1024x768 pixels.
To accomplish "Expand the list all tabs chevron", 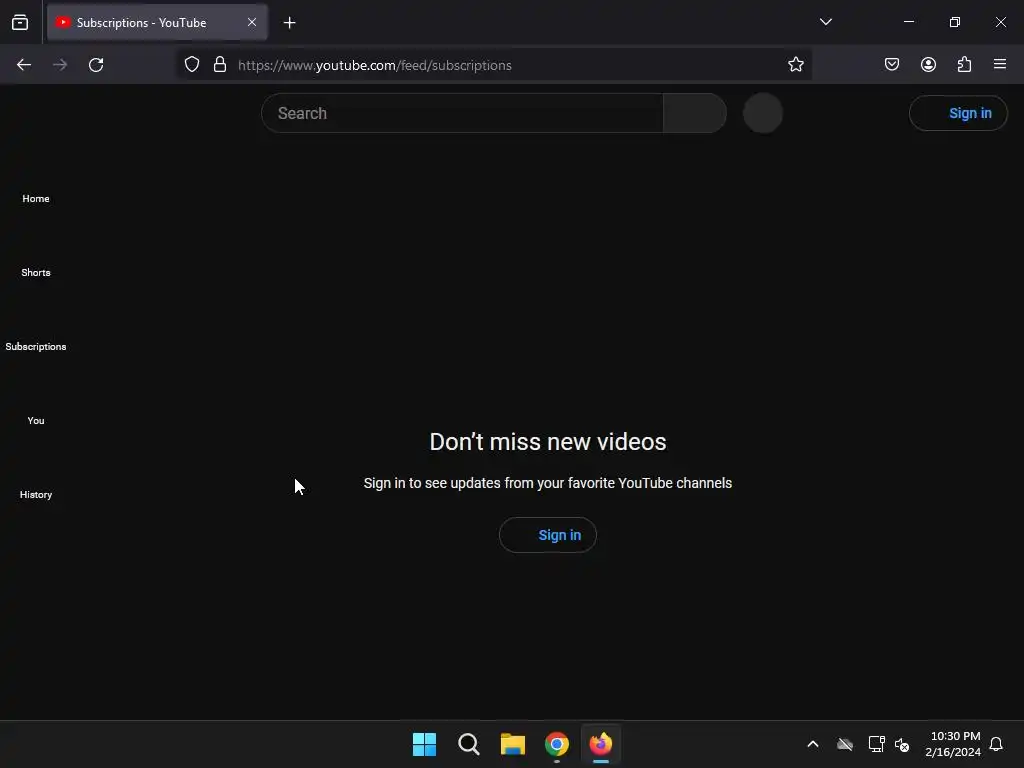I will [825, 22].
